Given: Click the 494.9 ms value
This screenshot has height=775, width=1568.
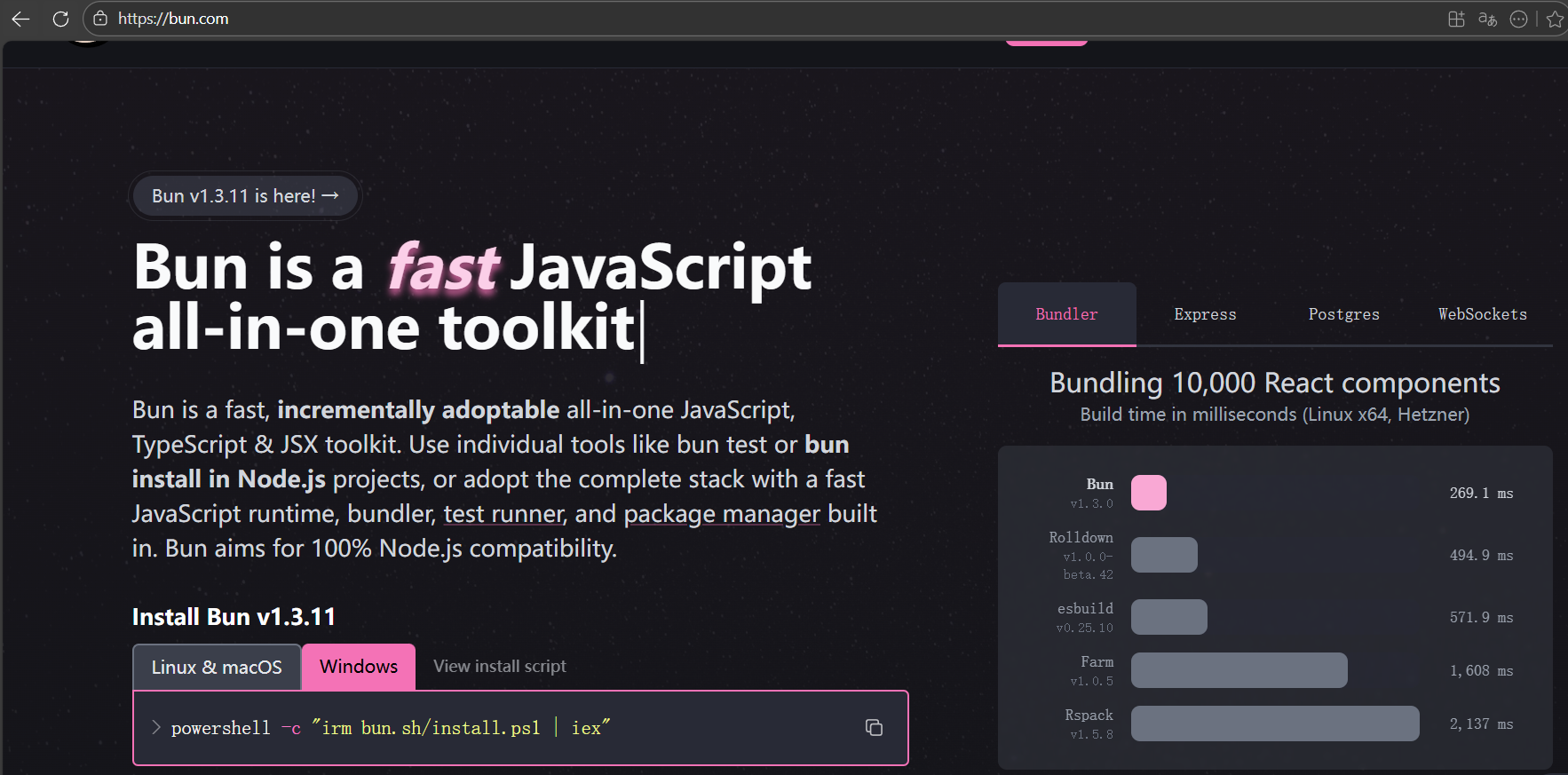Looking at the screenshot, I should click(x=1481, y=555).
